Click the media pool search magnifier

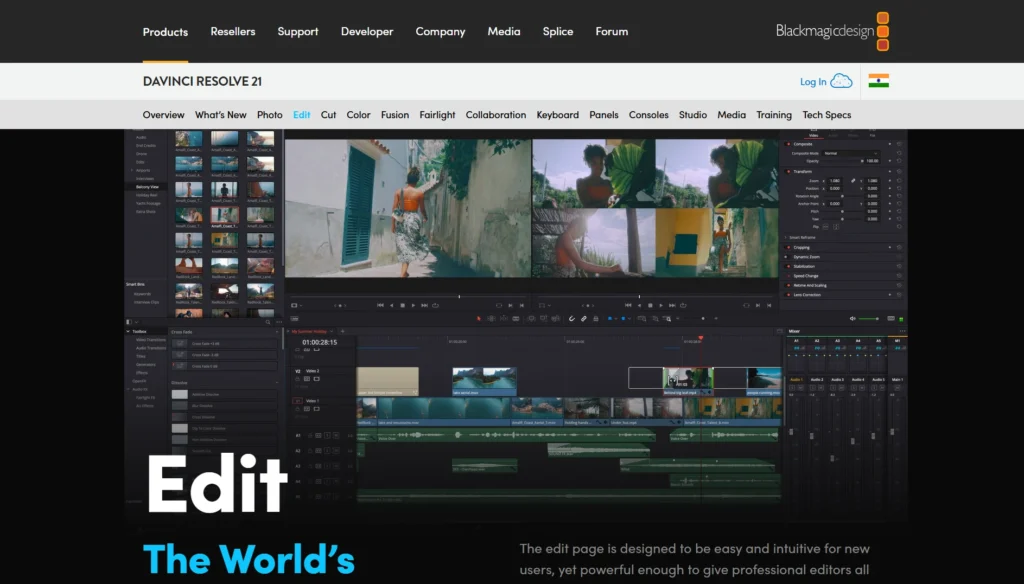pos(268,322)
